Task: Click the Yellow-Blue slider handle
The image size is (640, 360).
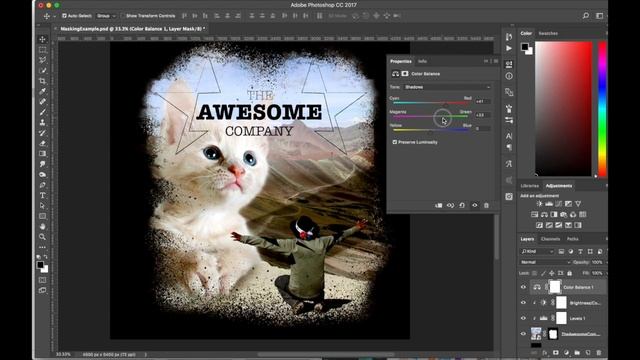Action: point(430,132)
